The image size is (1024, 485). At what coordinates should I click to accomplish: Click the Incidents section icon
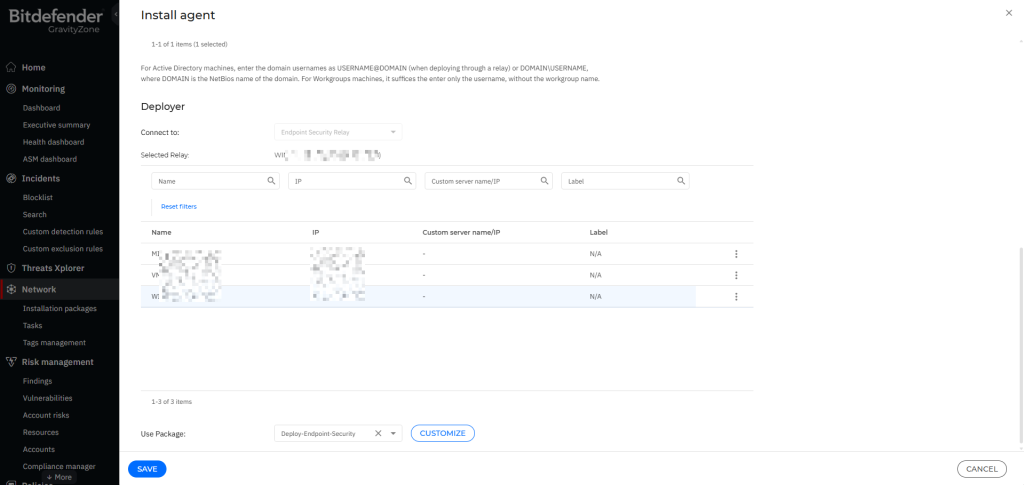pyautogui.click(x=11, y=178)
